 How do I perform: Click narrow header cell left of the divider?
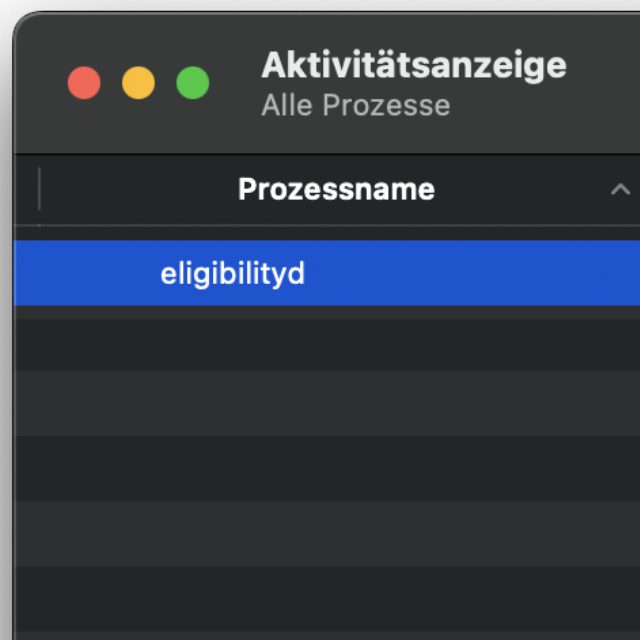coord(26,189)
